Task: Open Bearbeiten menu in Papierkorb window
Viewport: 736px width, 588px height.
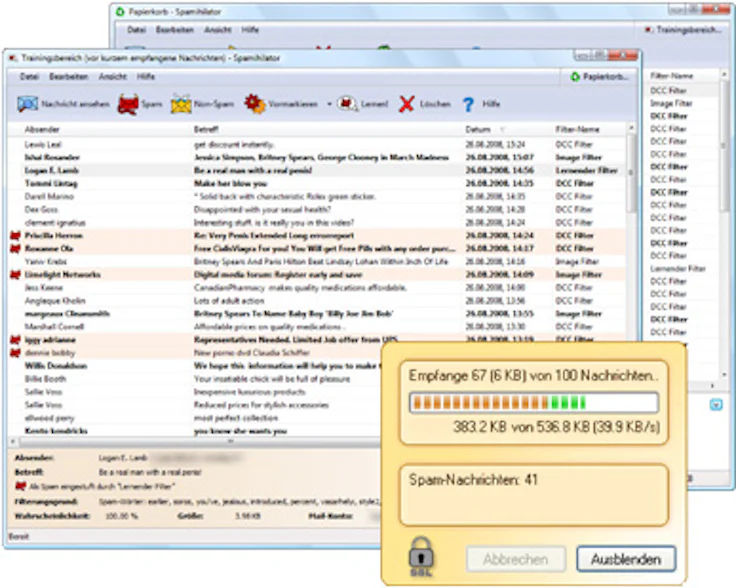Action: tap(175, 30)
